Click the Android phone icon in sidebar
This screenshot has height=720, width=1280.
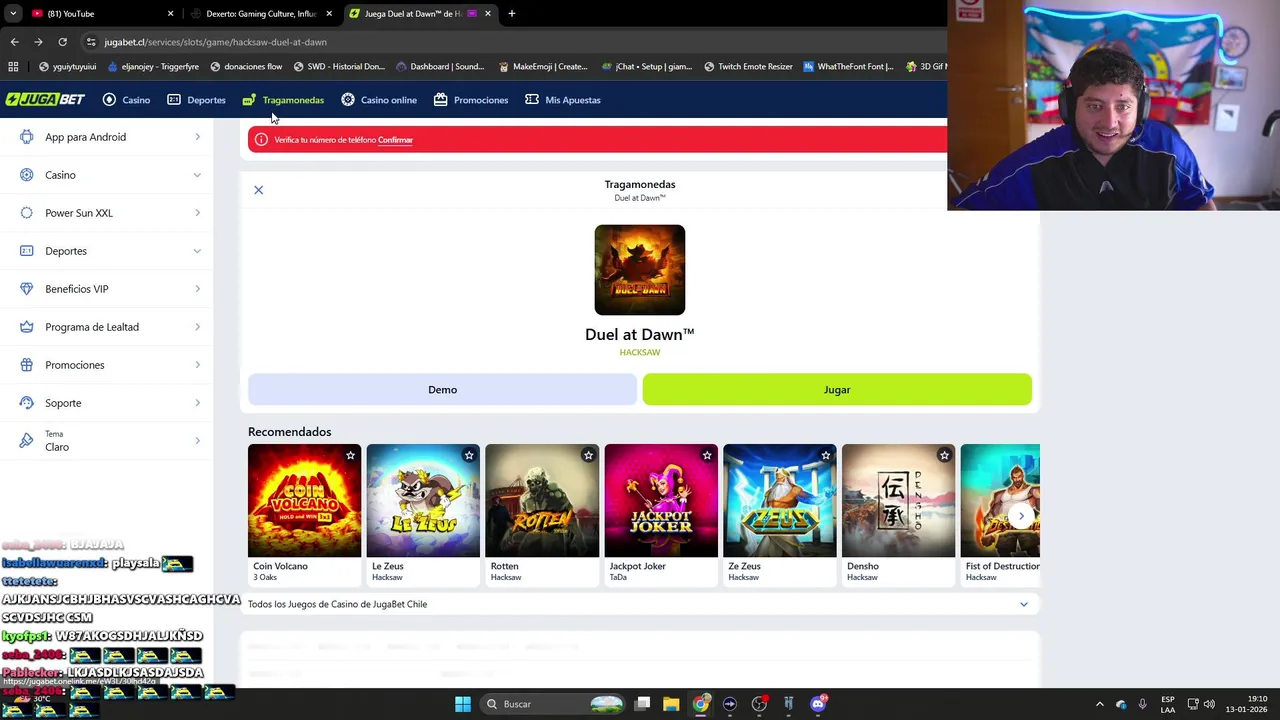tap(27, 137)
